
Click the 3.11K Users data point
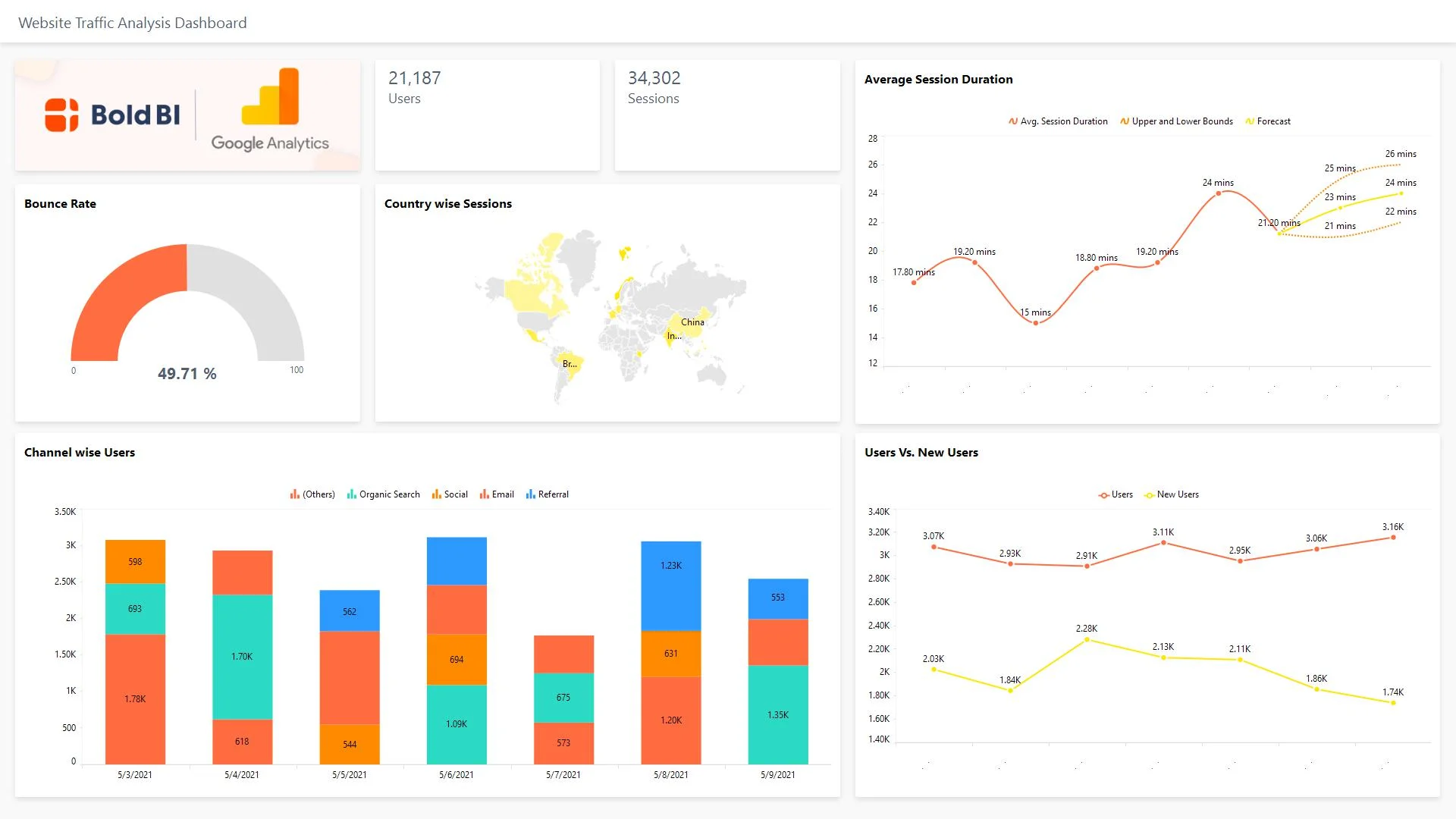(x=1163, y=543)
